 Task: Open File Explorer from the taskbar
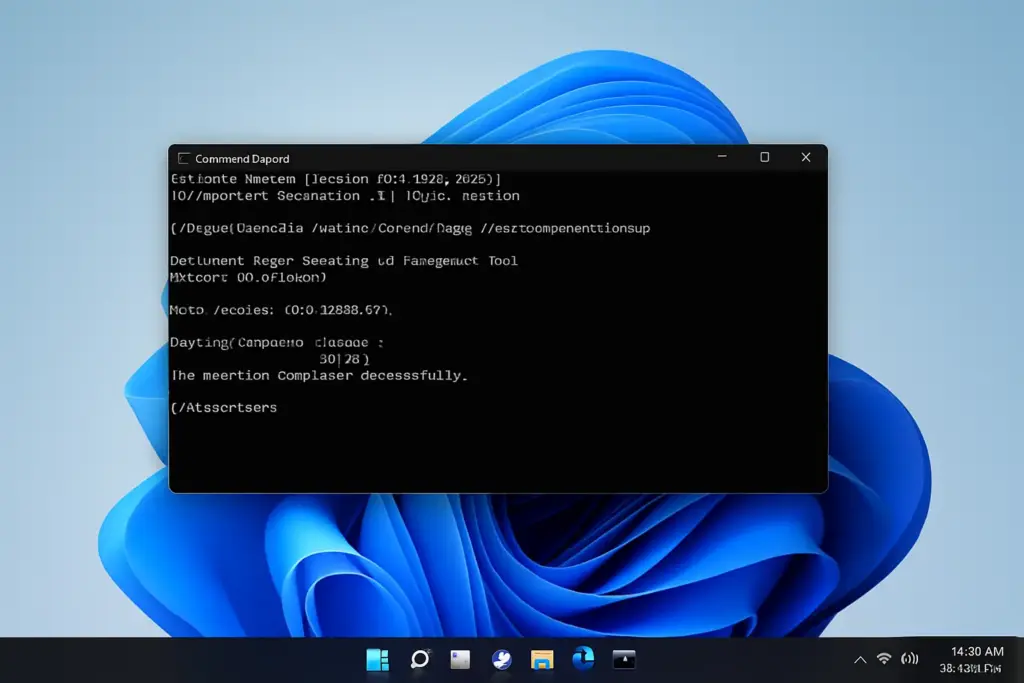542,659
